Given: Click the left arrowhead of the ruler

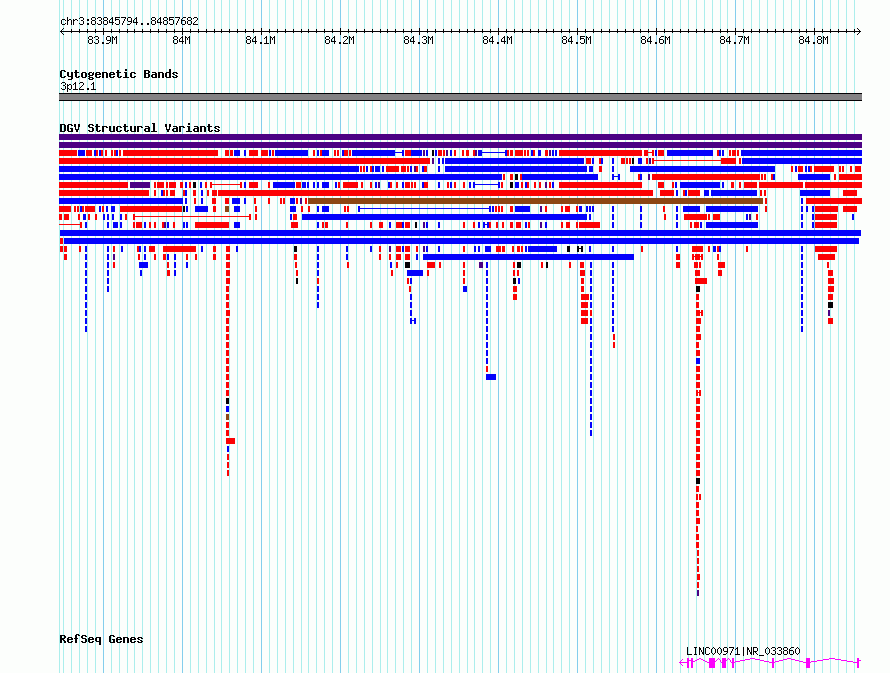Looking at the screenshot, I should point(62,31).
